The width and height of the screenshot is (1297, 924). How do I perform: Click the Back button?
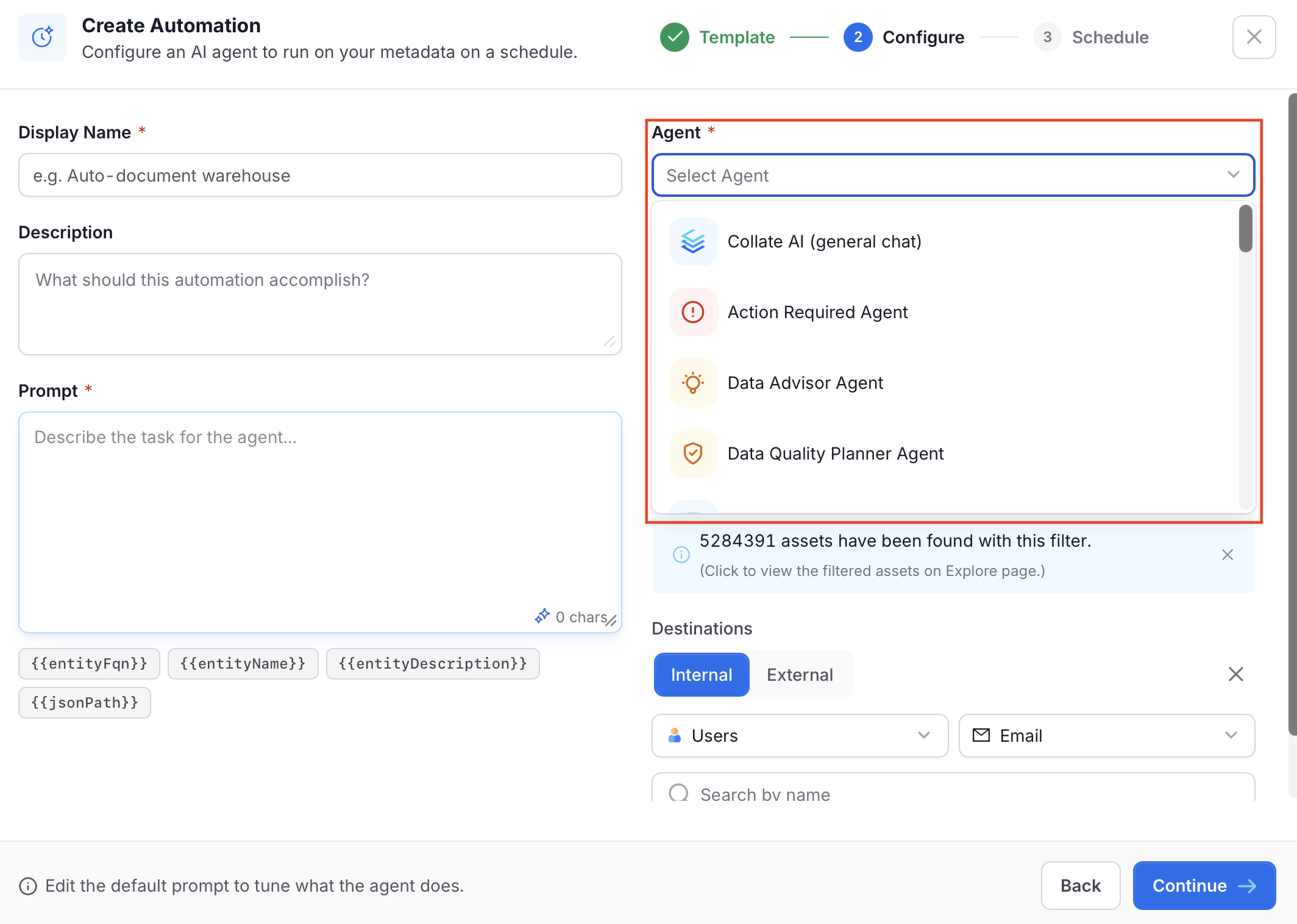click(x=1080, y=886)
